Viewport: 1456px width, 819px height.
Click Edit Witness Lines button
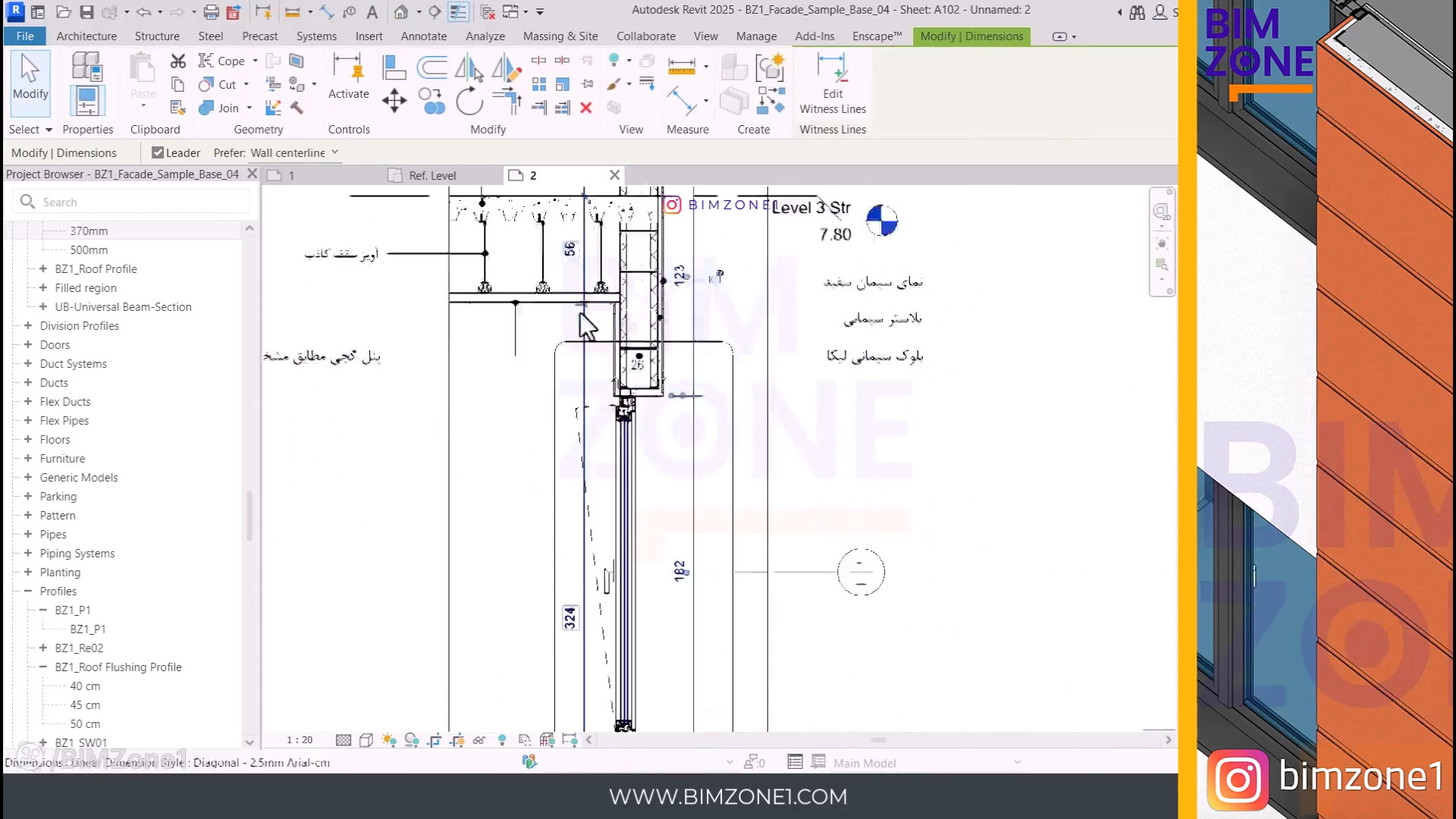click(x=833, y=83)
